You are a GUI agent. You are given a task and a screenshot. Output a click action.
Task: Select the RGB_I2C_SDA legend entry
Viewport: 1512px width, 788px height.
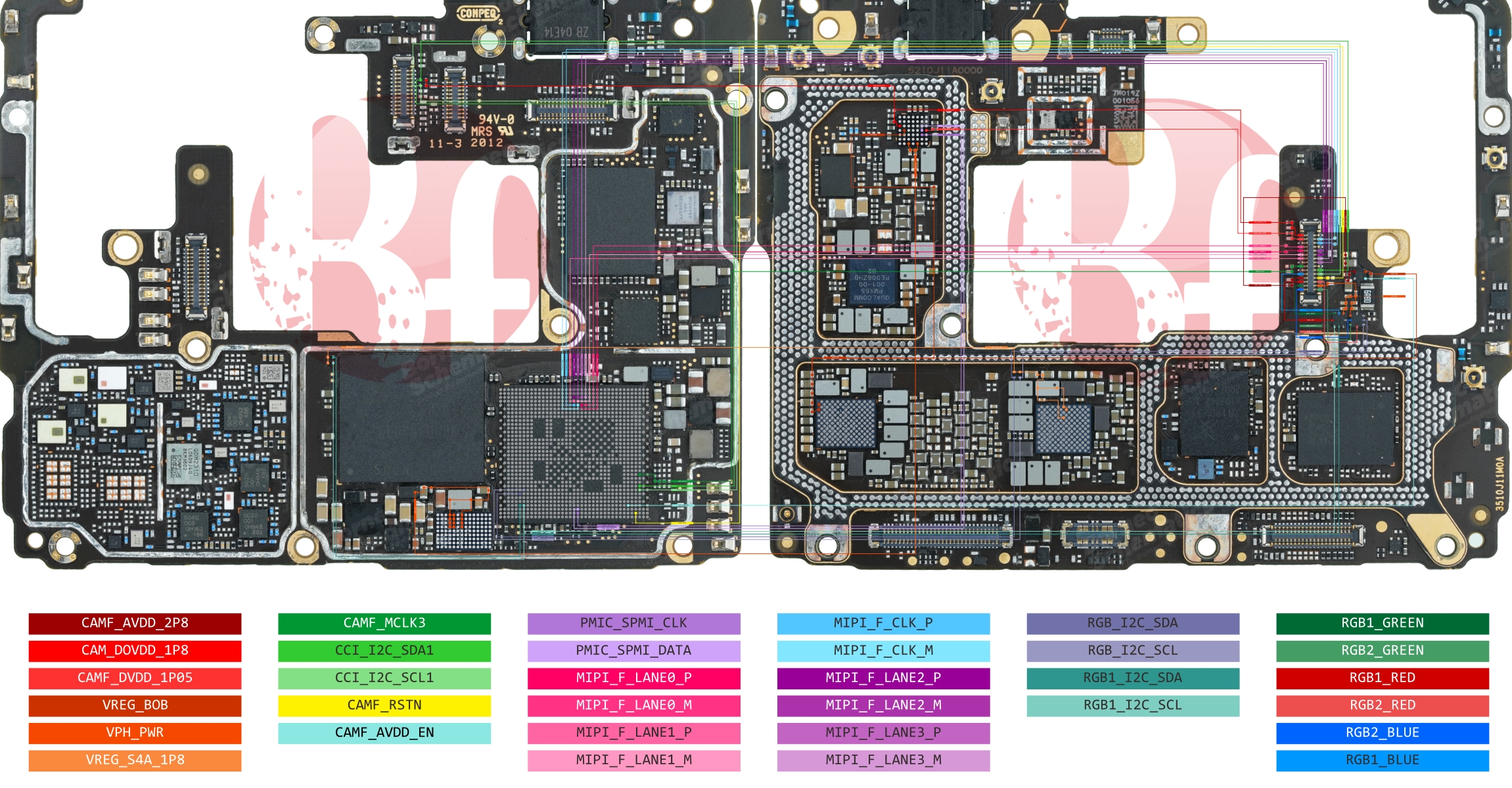[1134, 623]
